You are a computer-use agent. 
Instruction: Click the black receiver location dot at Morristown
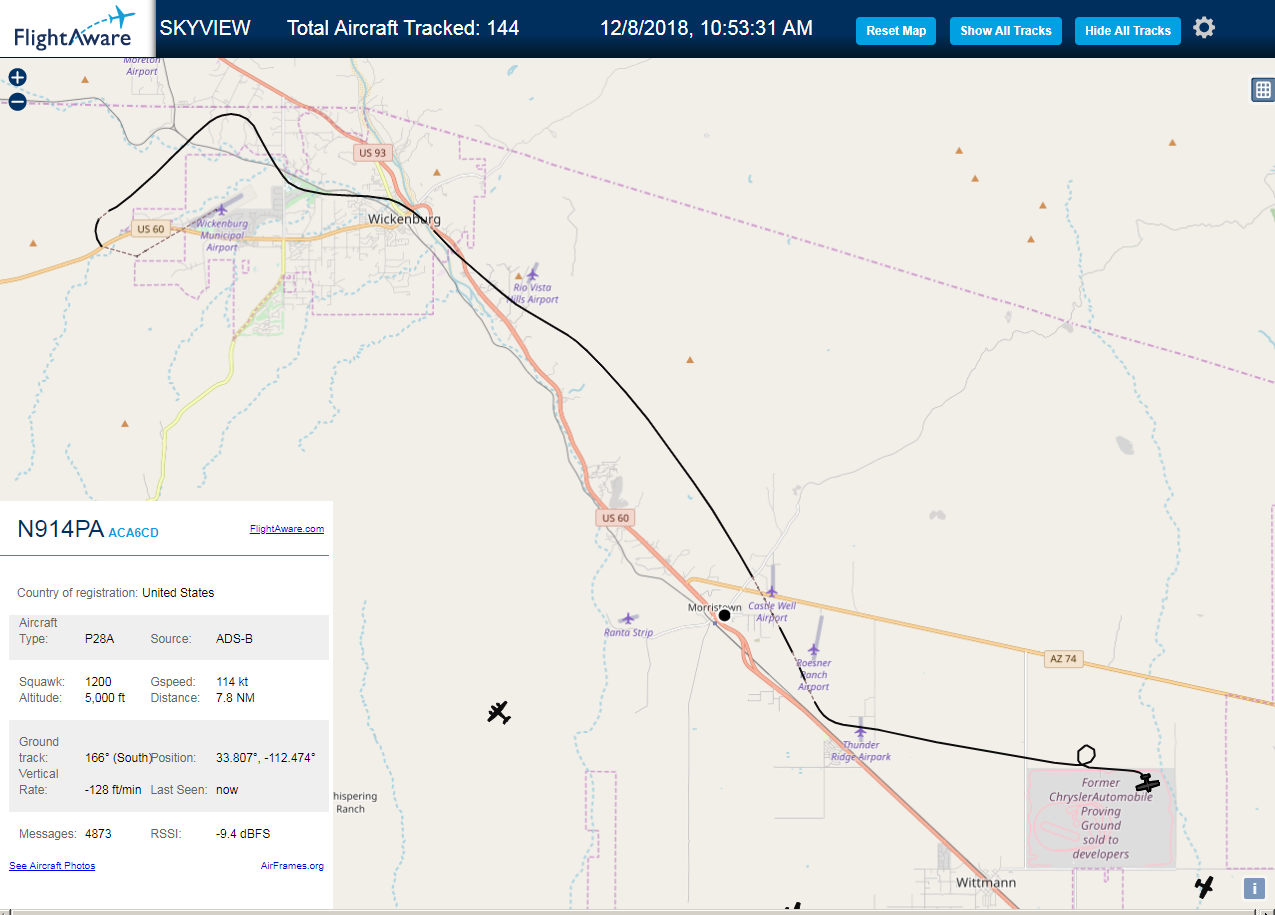point(724,615)
